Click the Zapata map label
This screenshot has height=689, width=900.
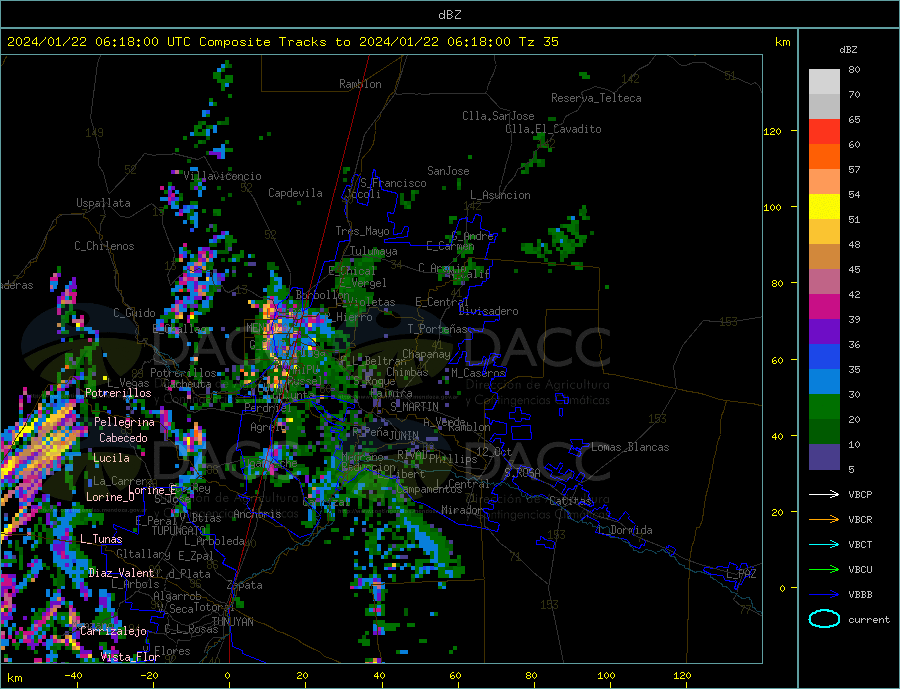point(245,585)
